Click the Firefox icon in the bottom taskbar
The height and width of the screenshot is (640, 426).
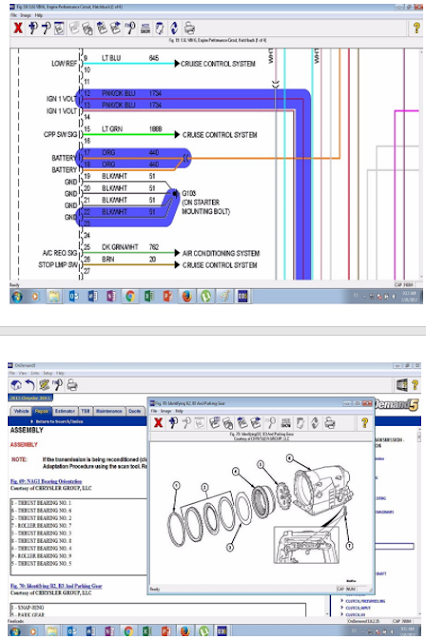coord(184,631)
